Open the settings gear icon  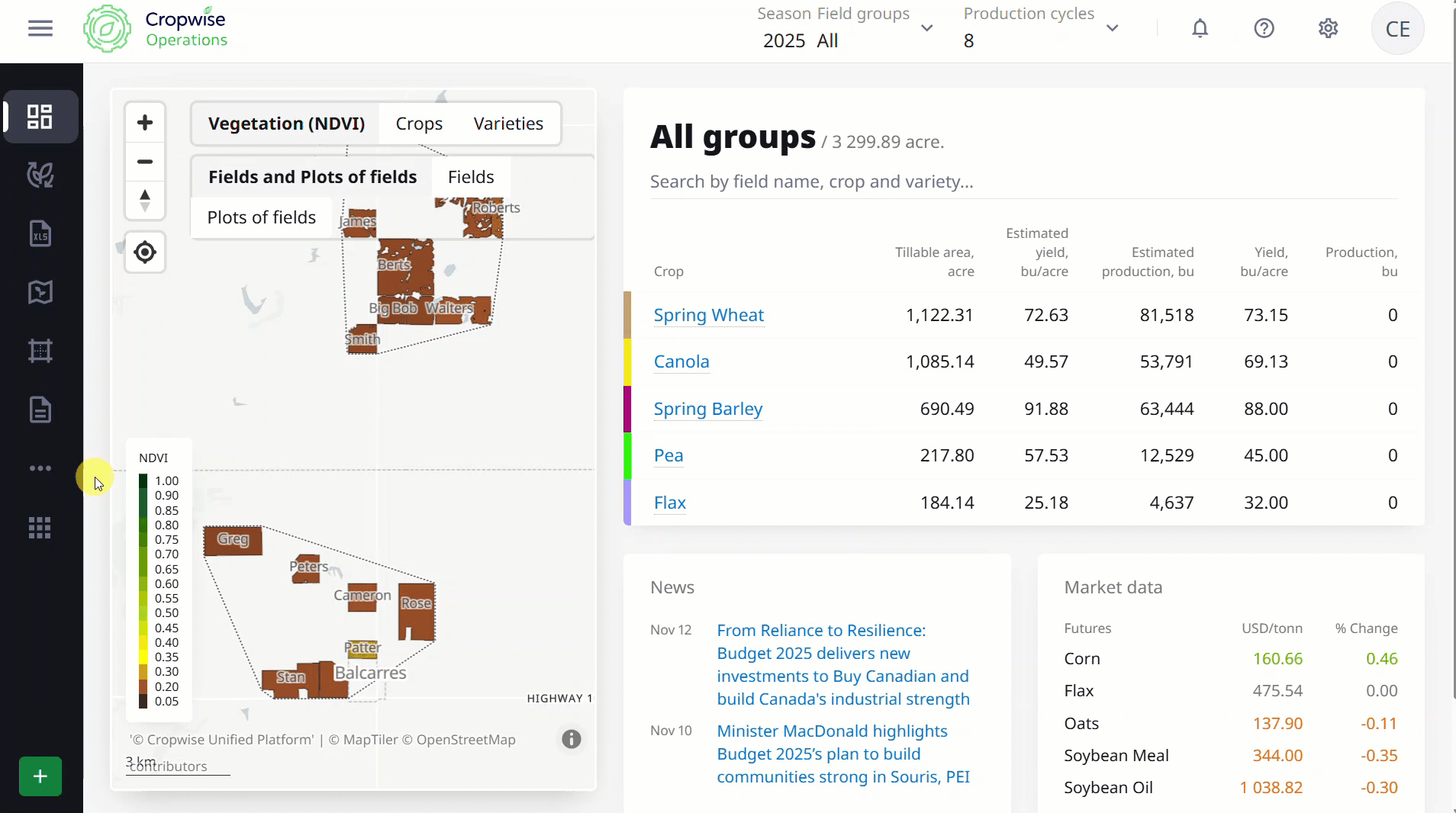click(1328, 29)
